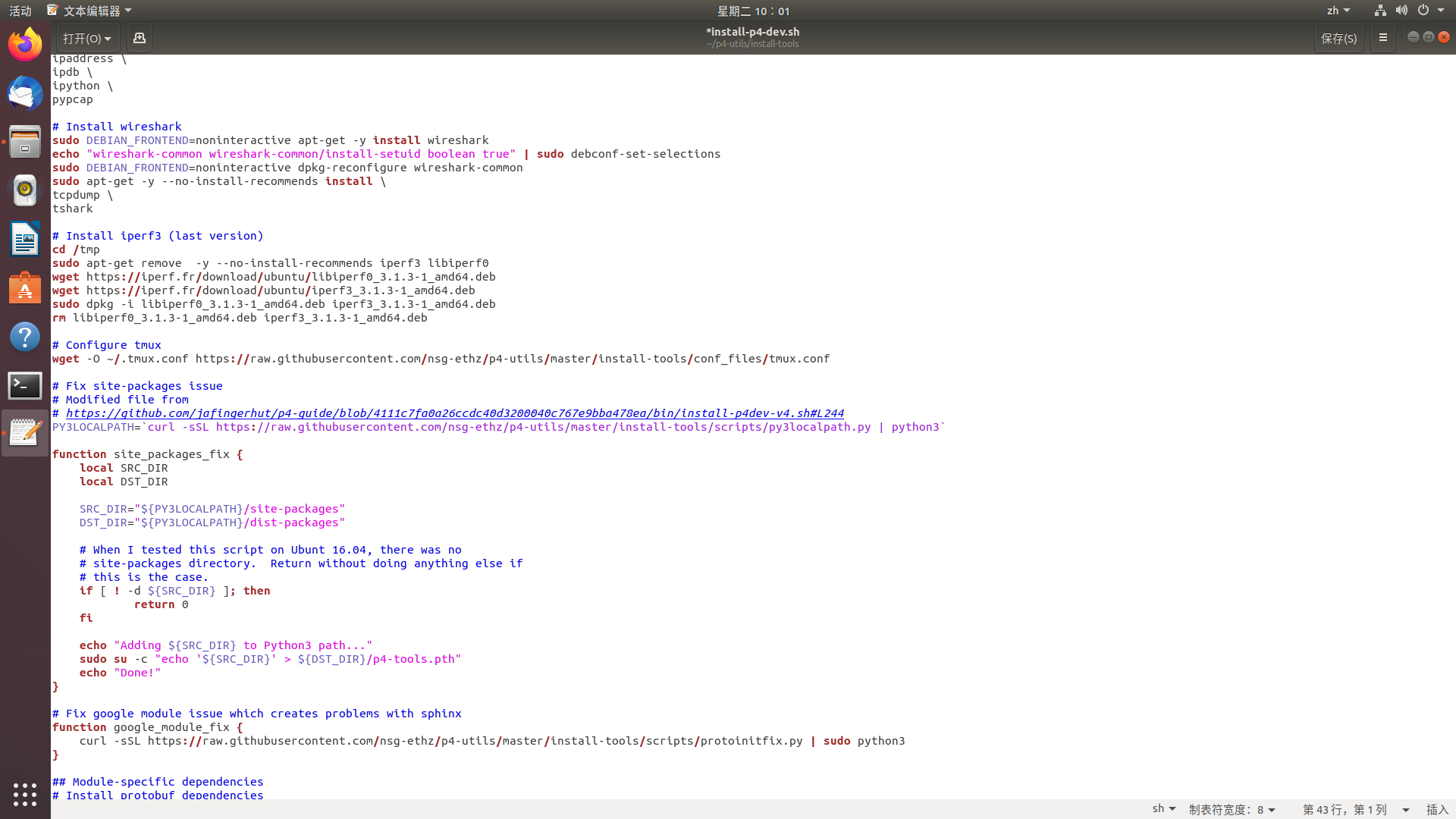The image size is (1456, 819).
Task: Open the Text Editor (文本编辑器) app menu
Action: pos(89,11)
